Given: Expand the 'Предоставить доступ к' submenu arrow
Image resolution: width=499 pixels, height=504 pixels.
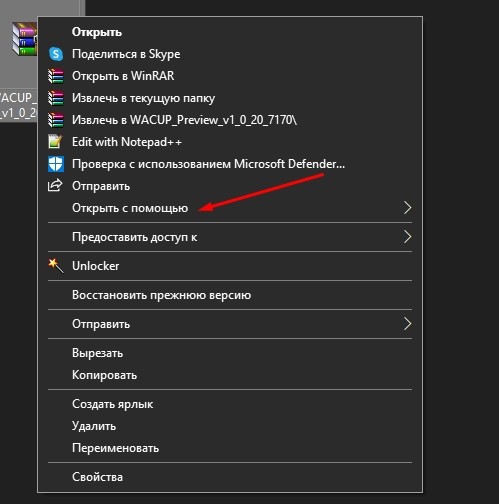Looking at the screenshot, I should coord(407,237).
